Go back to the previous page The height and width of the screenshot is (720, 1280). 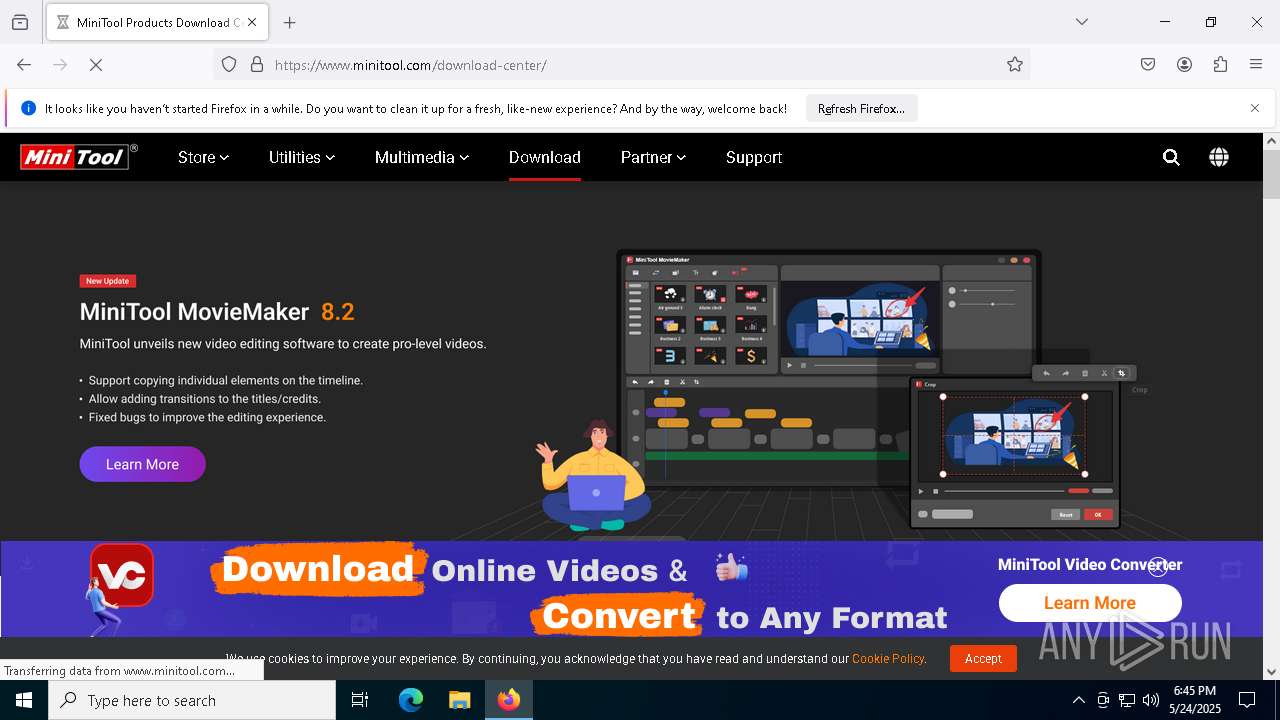[24, 65]
